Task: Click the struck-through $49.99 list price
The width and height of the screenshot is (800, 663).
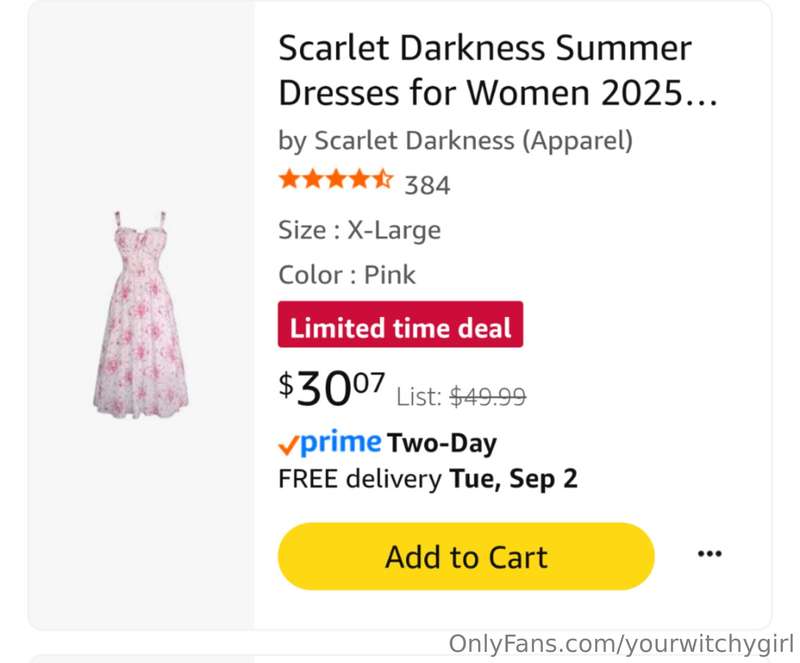Action: [488, 397]
